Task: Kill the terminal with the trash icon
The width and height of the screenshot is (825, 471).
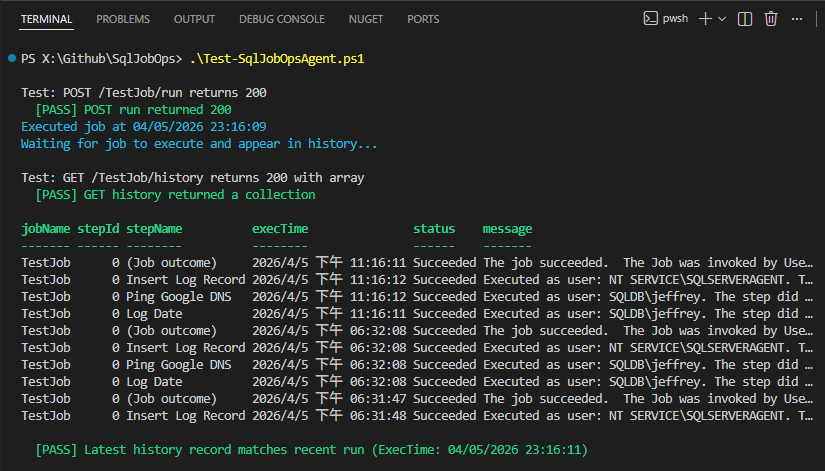Action: pos(771,18)
